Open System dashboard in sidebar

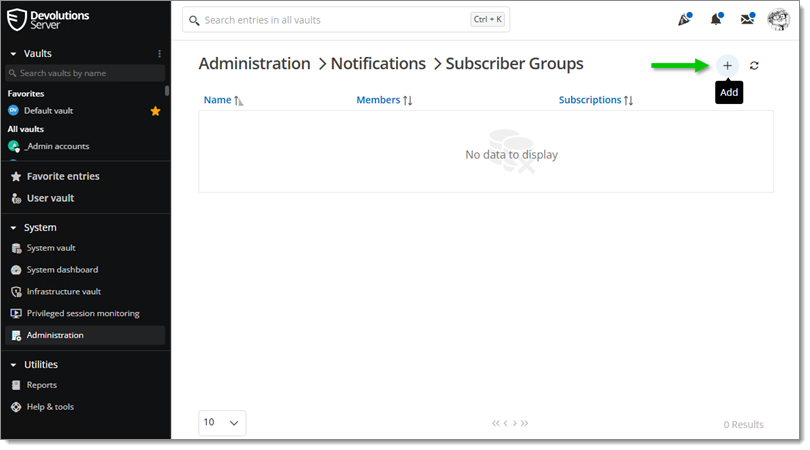[x=62, y=270]
